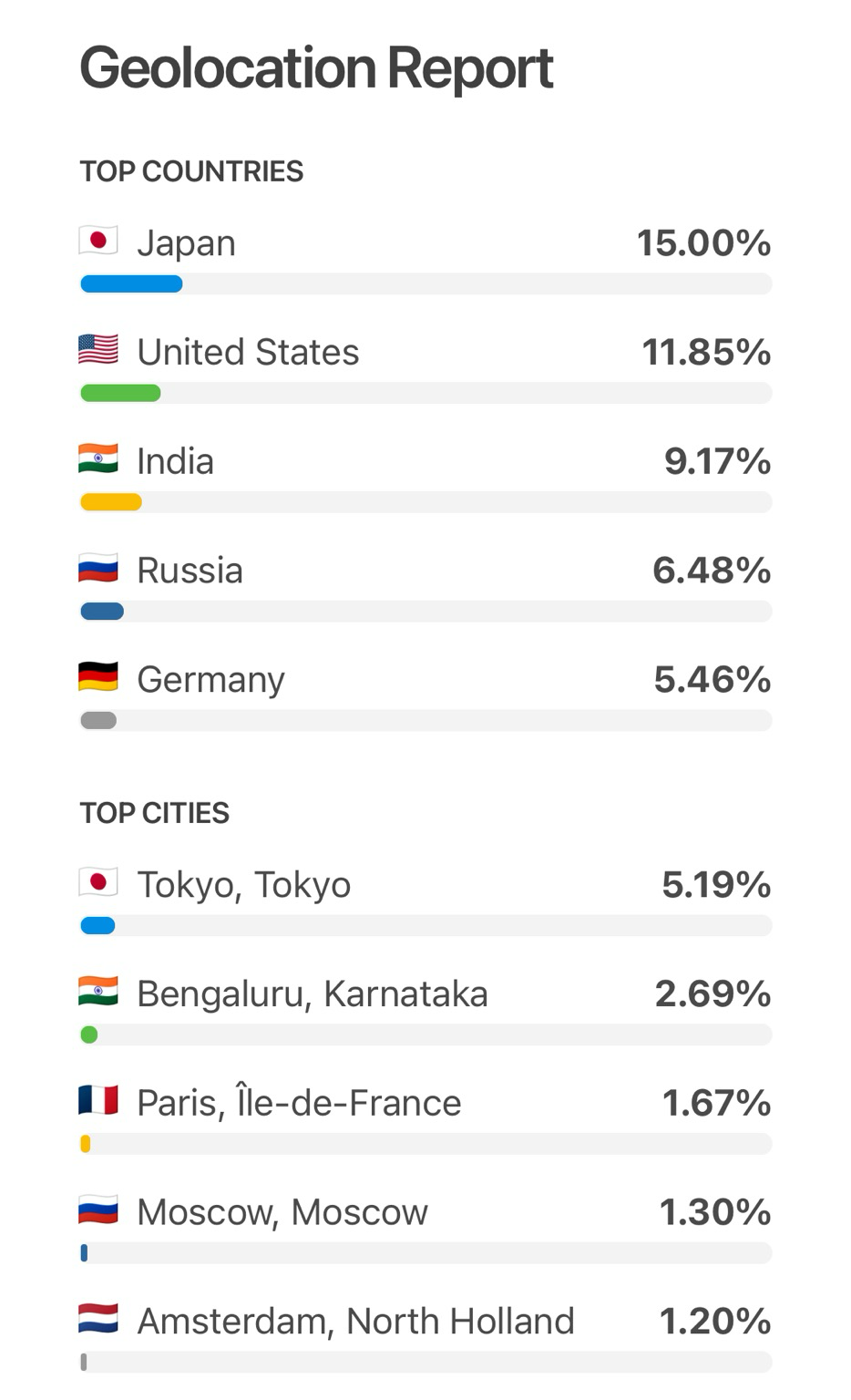Click the Japan flag icon under Top Countries
The image size is (851, 1400).
[x=98, y=242]
